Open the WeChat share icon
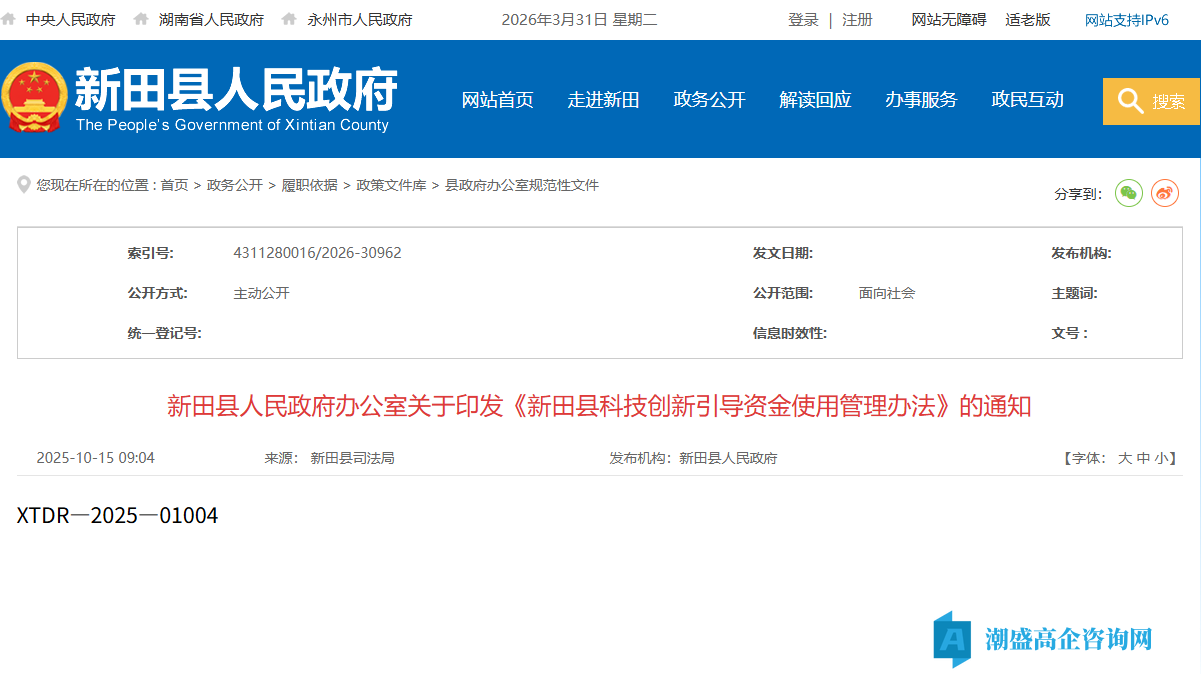 coord(1128,193)
